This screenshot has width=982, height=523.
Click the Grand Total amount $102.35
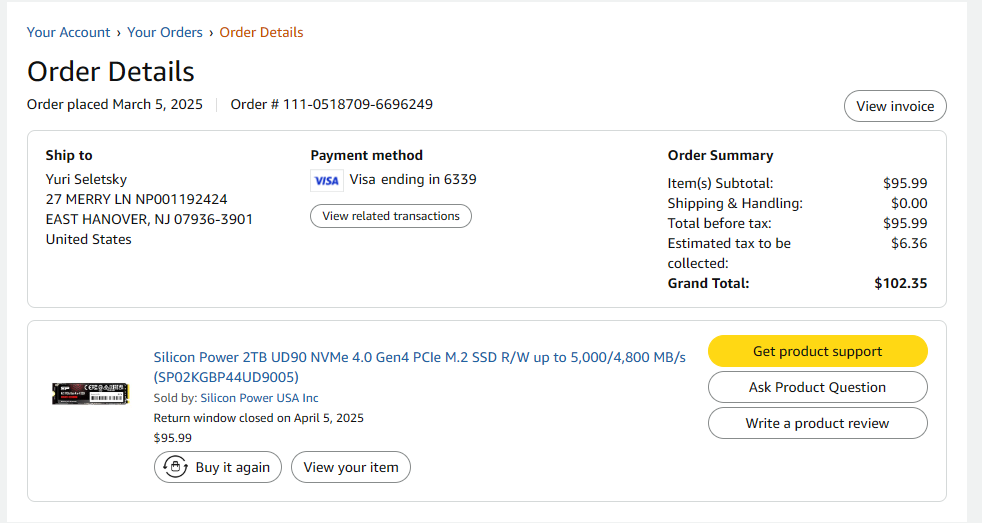[900, 283]
